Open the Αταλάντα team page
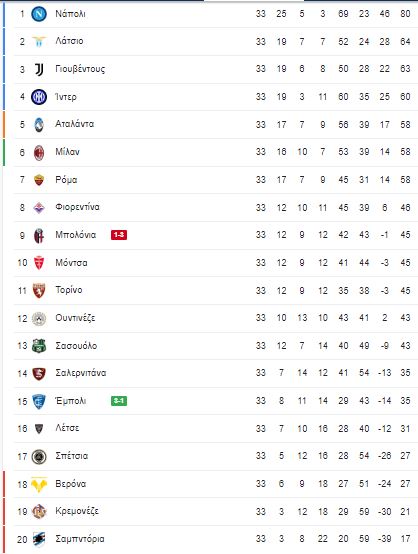This screenshot has width=418, height=554. pos(75,124)
